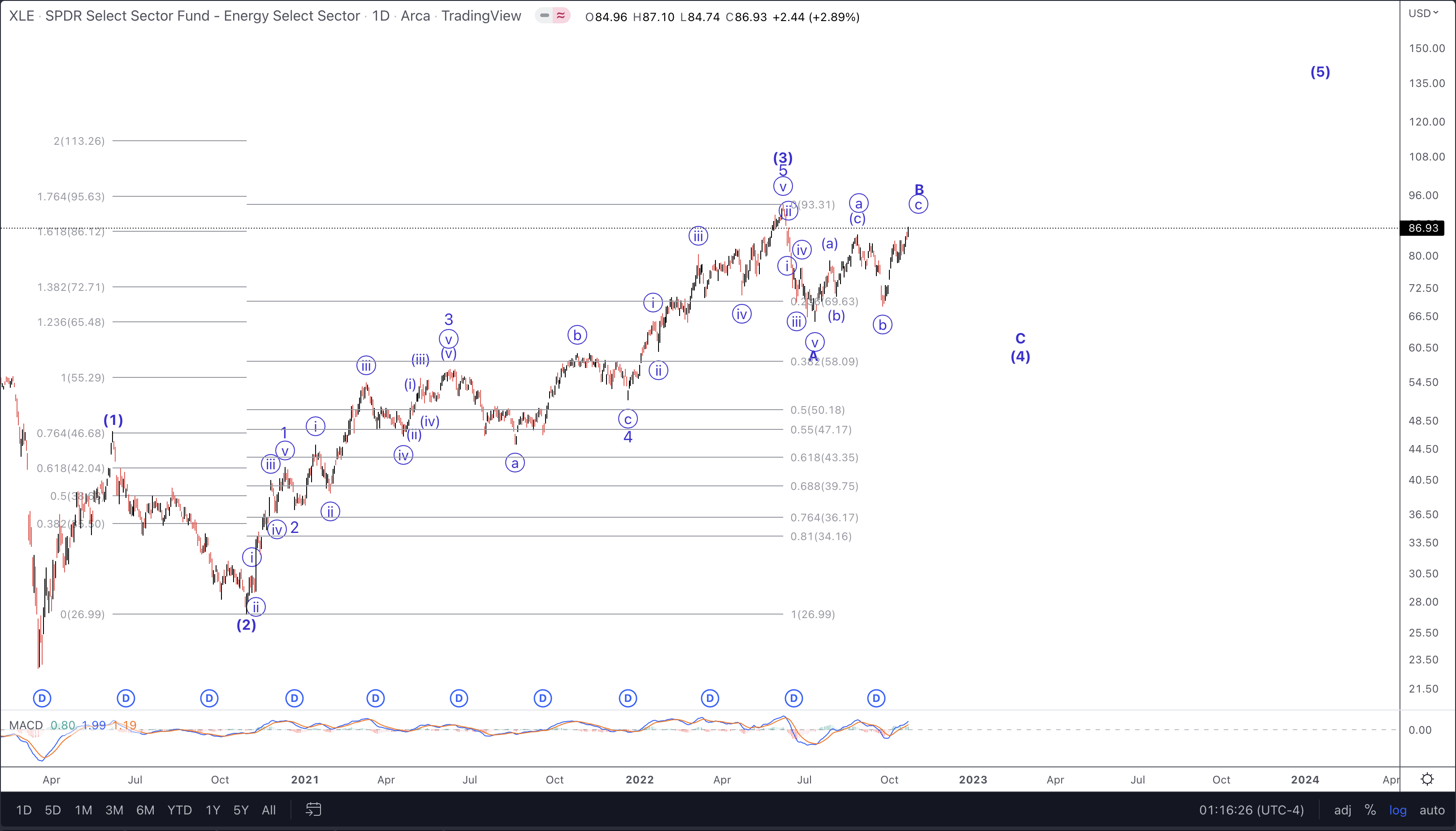The height and width of the screenshot is (831, 1456).
Task: Select the 6M time range
Action: coord(145,810)
